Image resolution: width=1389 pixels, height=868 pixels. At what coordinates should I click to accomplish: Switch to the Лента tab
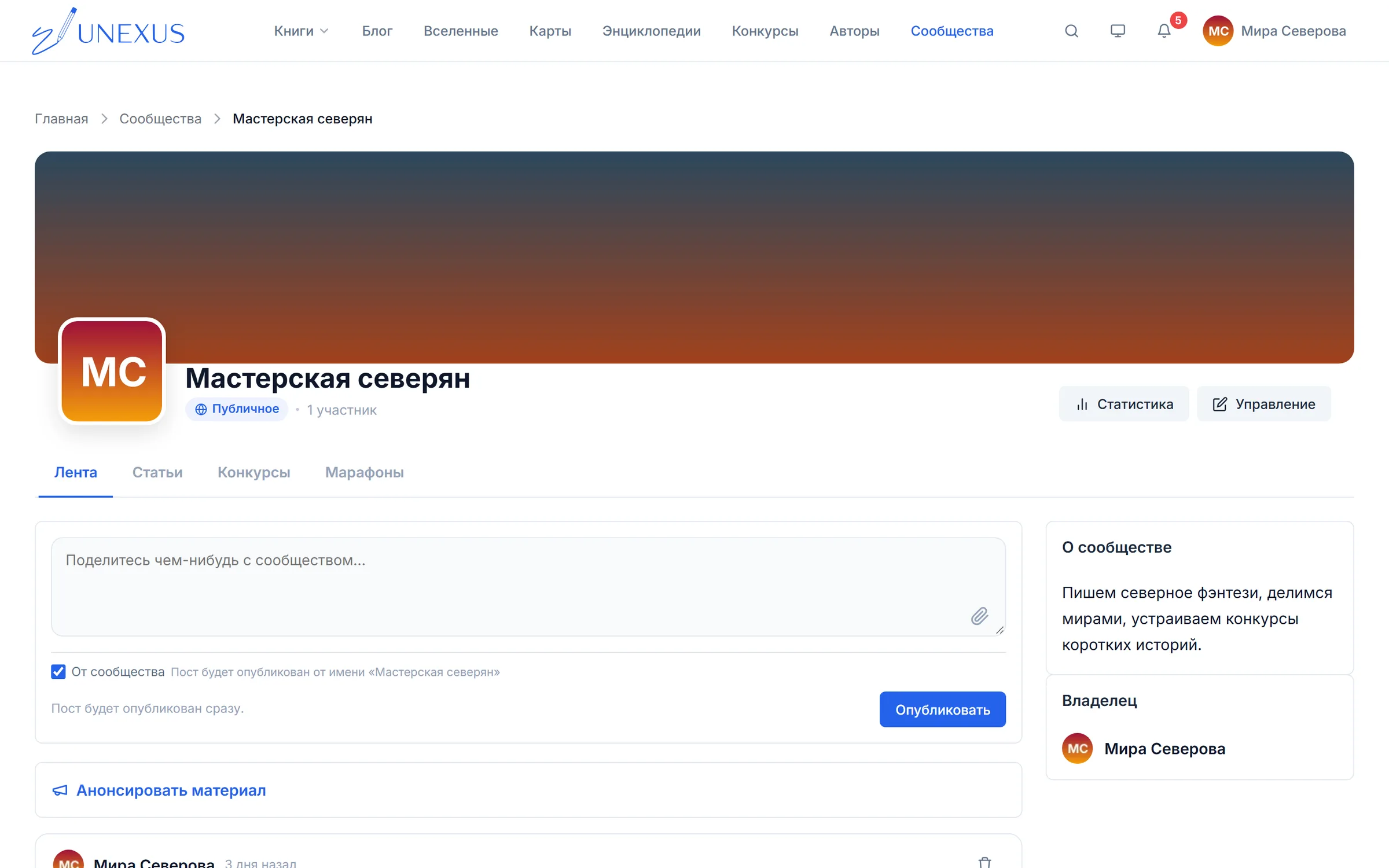tap(76, 472)
